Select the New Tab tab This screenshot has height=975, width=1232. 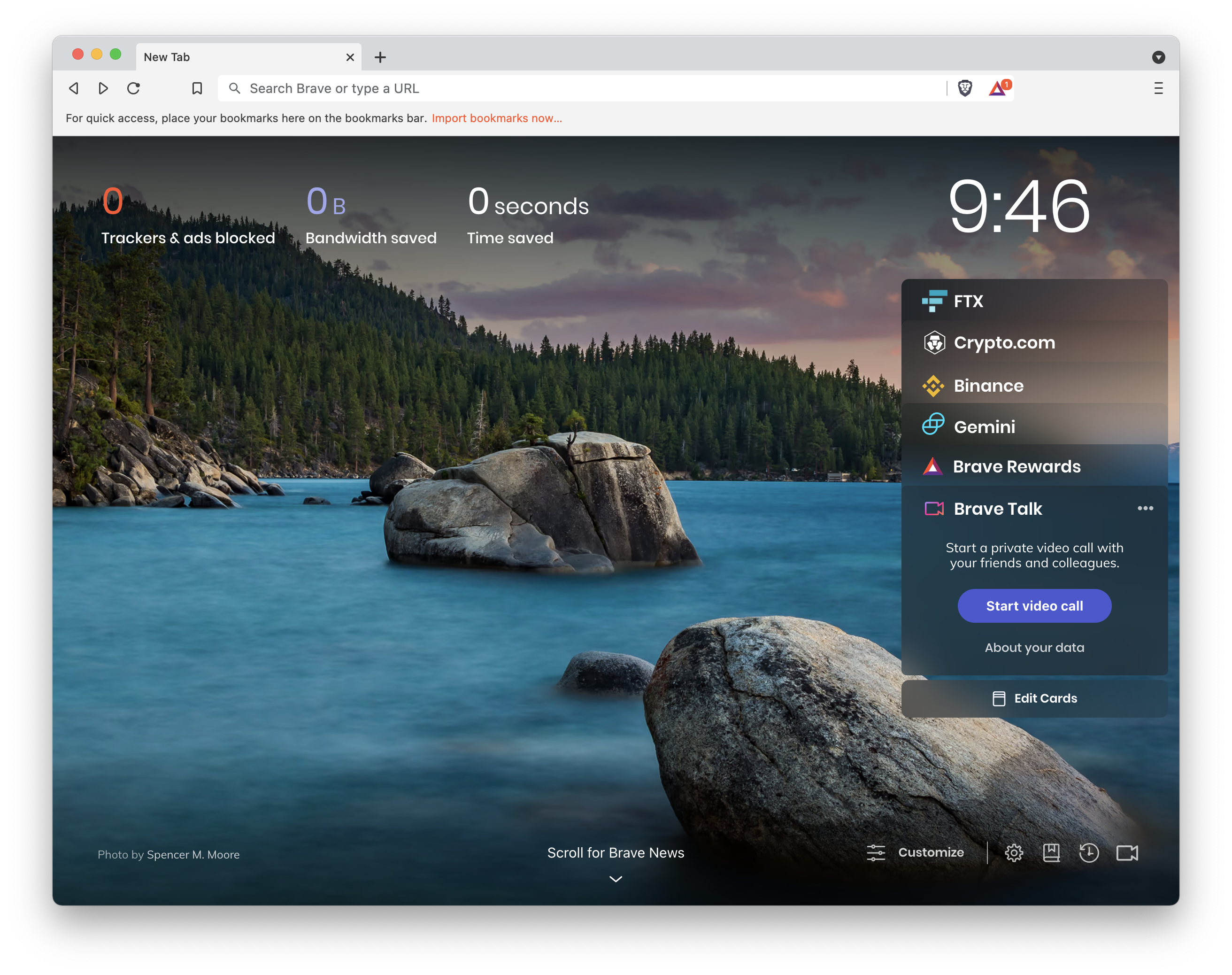click(248, 57)
